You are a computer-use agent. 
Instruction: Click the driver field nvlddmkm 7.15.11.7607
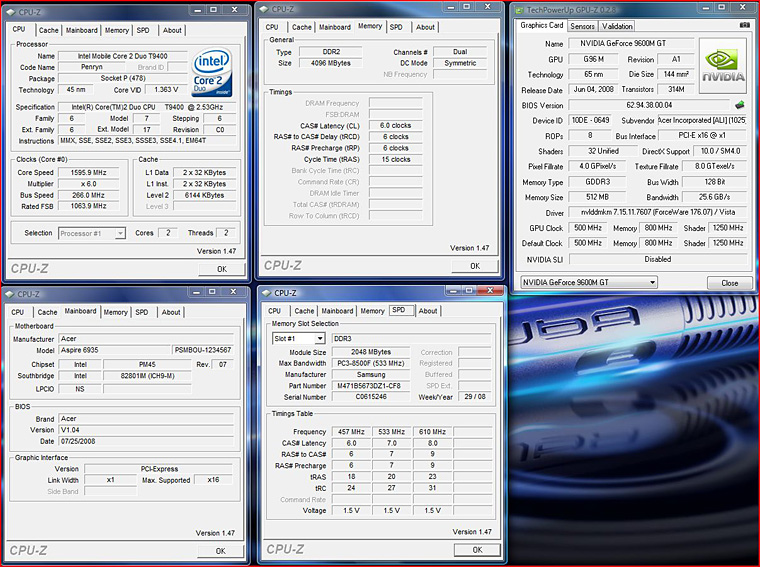coord(658,212)
